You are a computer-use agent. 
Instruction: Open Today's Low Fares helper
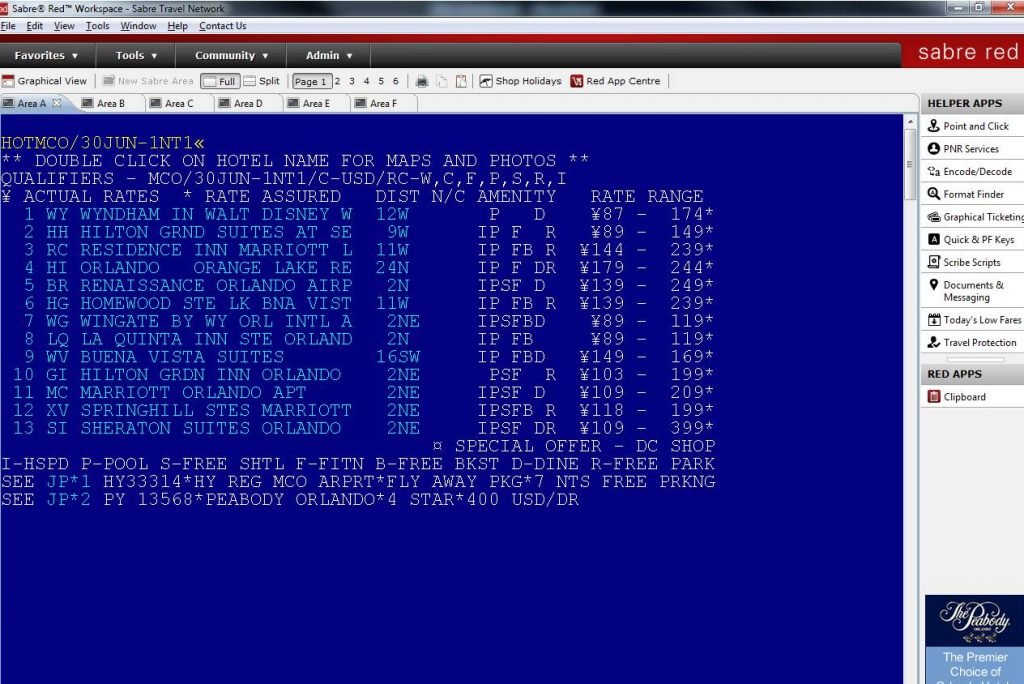pyautogui.click(x=975, y=319)
